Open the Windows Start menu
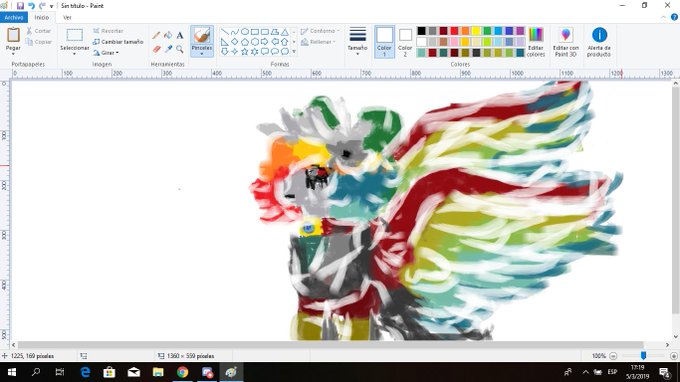The image size is (680, 382). point(12,372)
